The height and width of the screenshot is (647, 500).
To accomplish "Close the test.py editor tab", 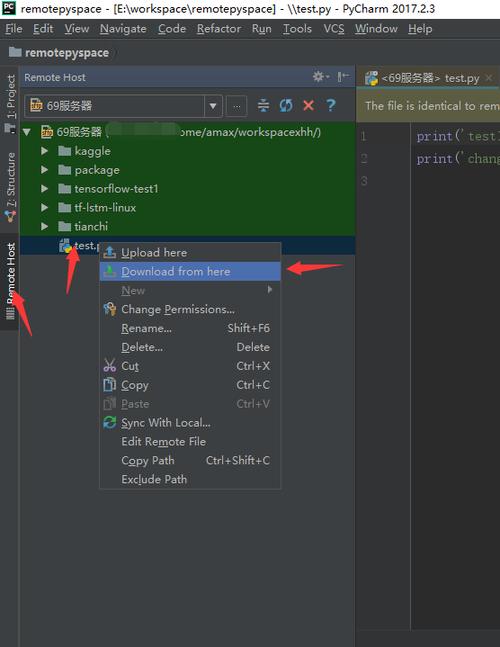I will pos(489,78).
